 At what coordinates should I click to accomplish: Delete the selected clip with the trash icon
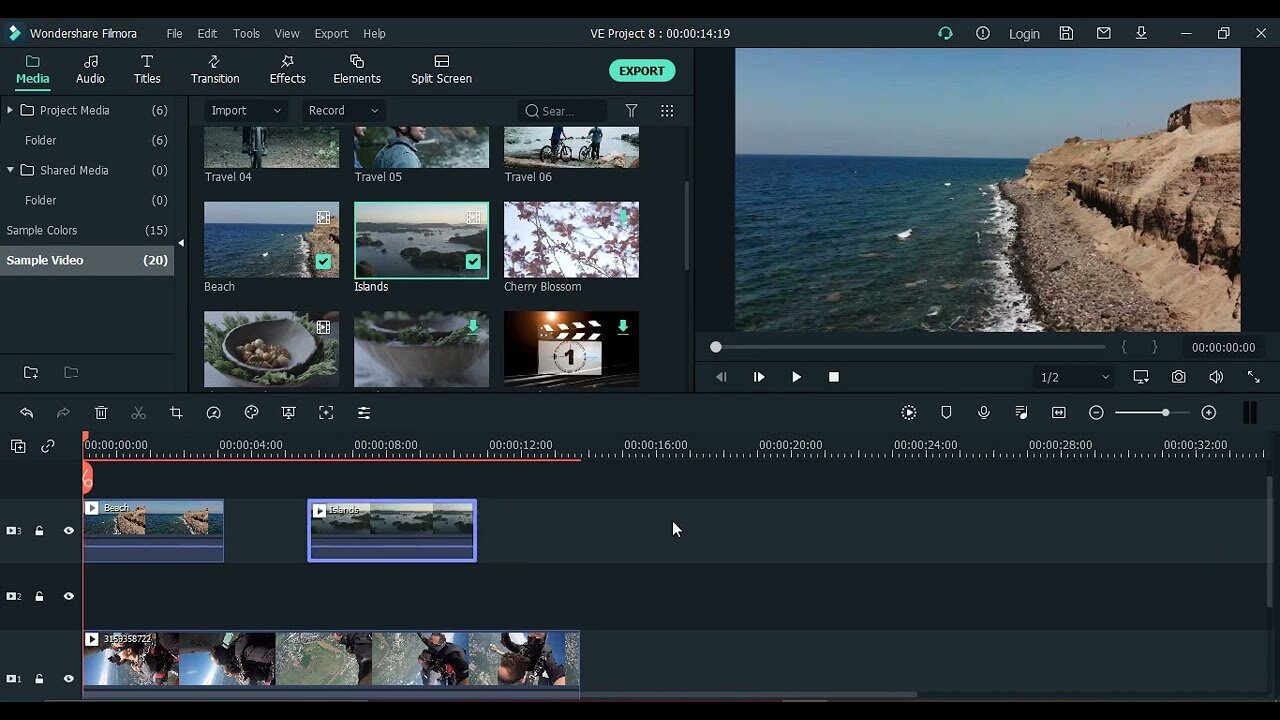[x=101, y=412]
